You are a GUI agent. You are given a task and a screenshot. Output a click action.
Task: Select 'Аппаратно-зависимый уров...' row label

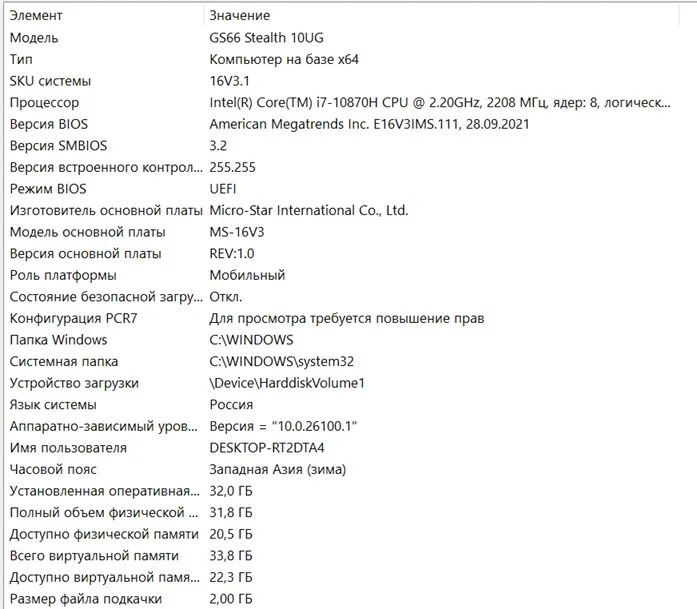pos(104,427)
